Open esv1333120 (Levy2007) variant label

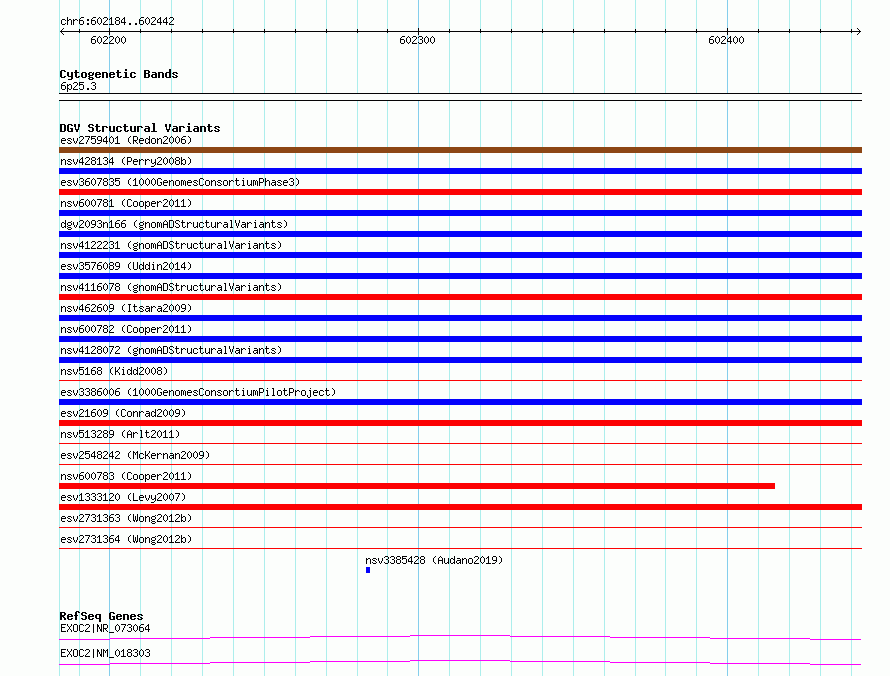click(x=123, y=497)
